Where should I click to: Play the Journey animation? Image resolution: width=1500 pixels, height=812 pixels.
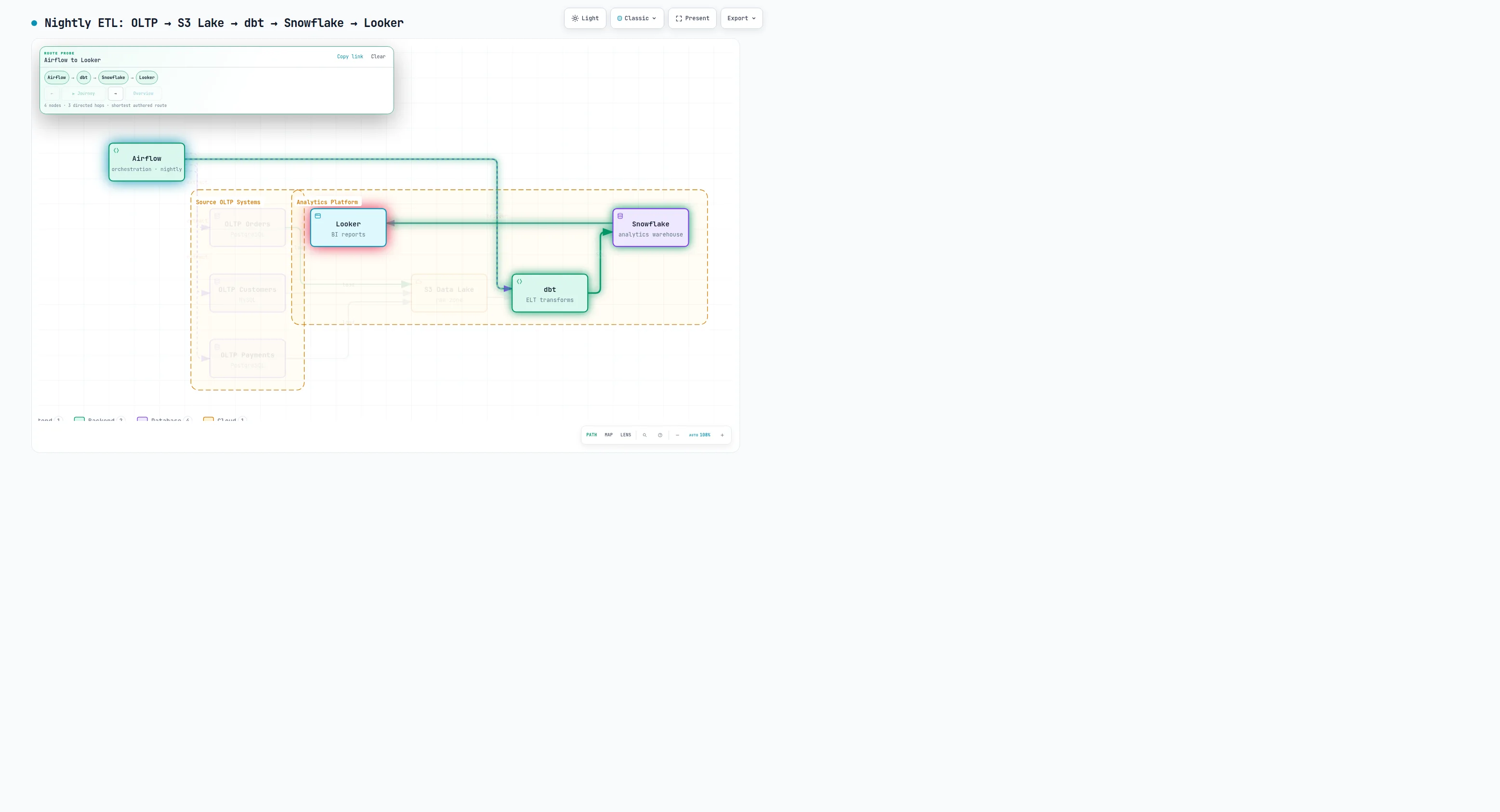(83, 93)
